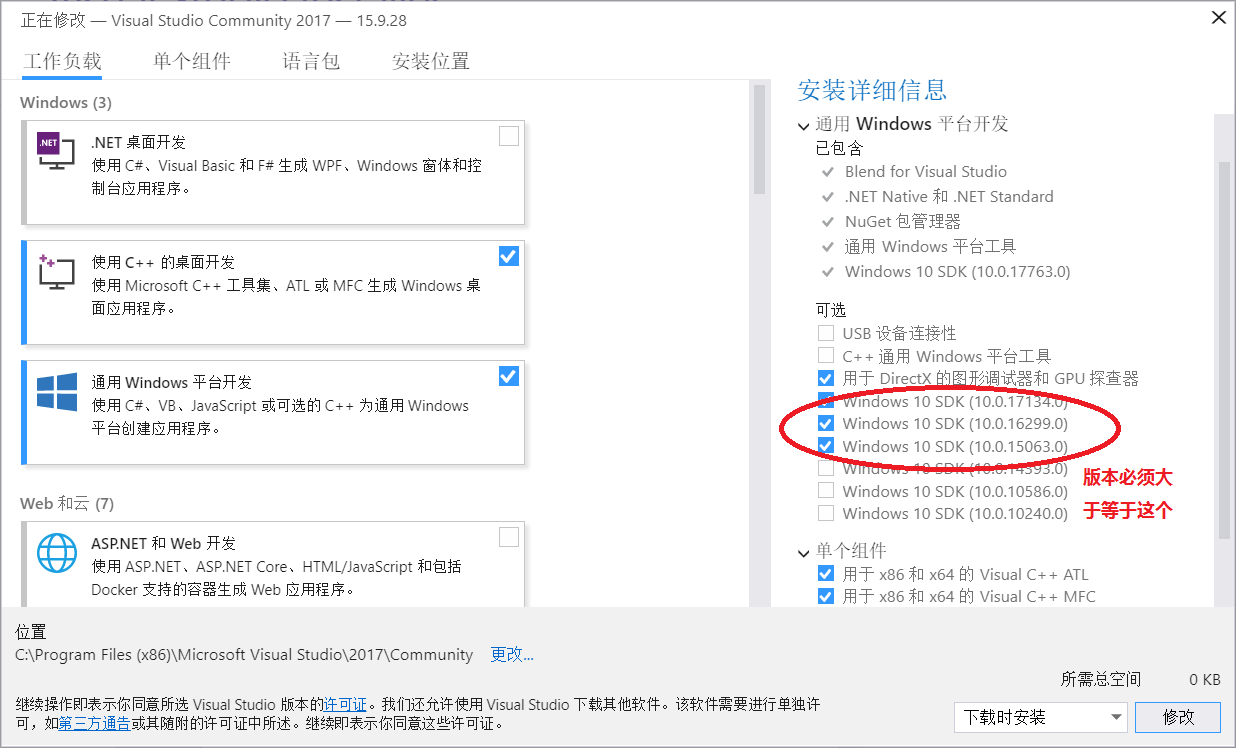Click the .NET Native 和 .NET Standard entry
This screenshot has width=1236, height=748.
[949, 197]
